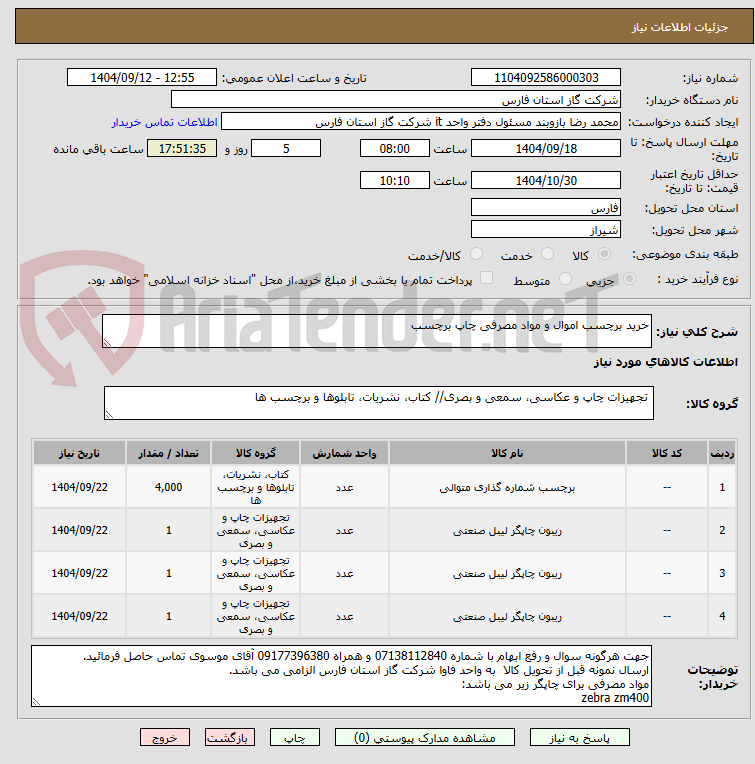Click the خروج exit button

(x=165, y=738)
